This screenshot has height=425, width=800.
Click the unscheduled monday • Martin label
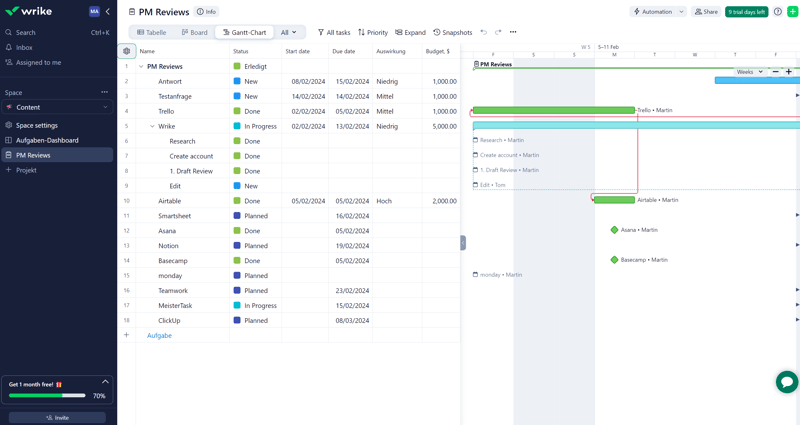[501, 274]
